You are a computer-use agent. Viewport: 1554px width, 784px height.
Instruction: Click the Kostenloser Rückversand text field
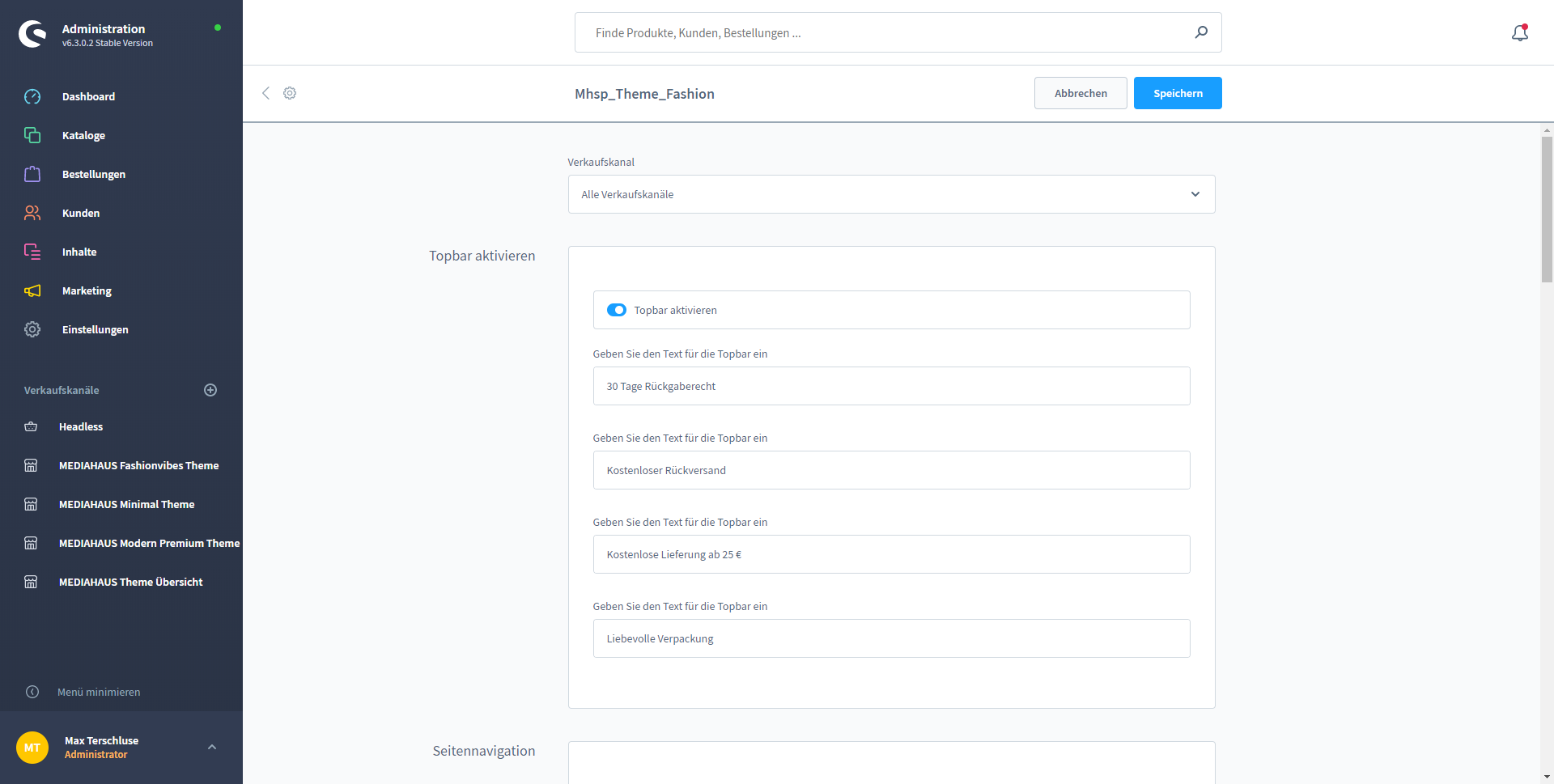[891, 470]
